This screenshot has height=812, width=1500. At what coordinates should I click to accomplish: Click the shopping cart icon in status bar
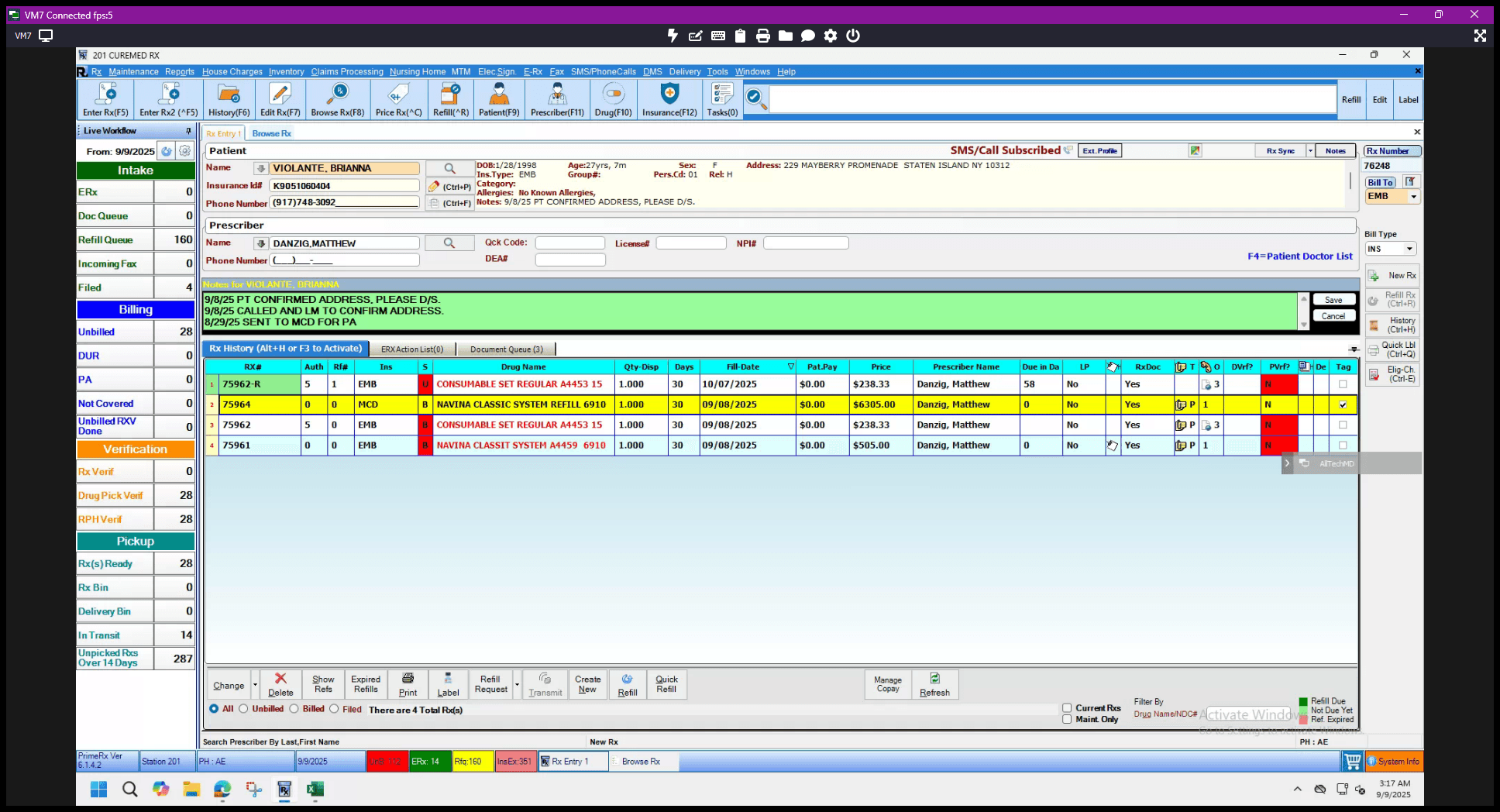point(1353,762)
